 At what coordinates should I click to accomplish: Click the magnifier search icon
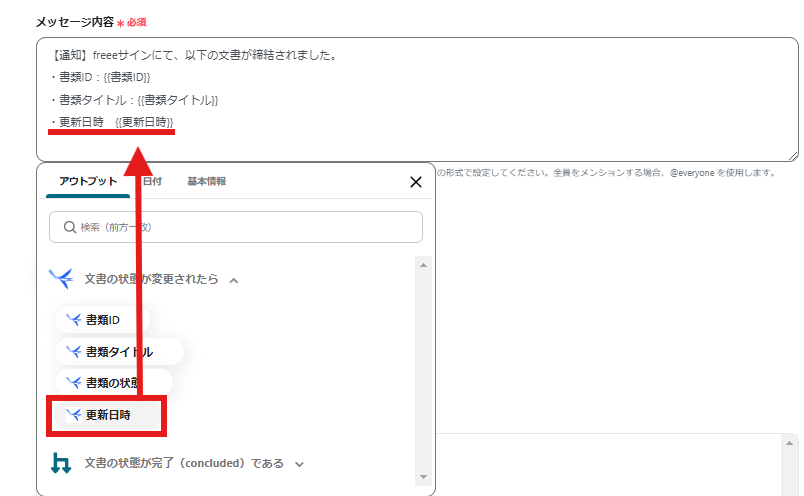pyautogui.click(x=70, y=227)
